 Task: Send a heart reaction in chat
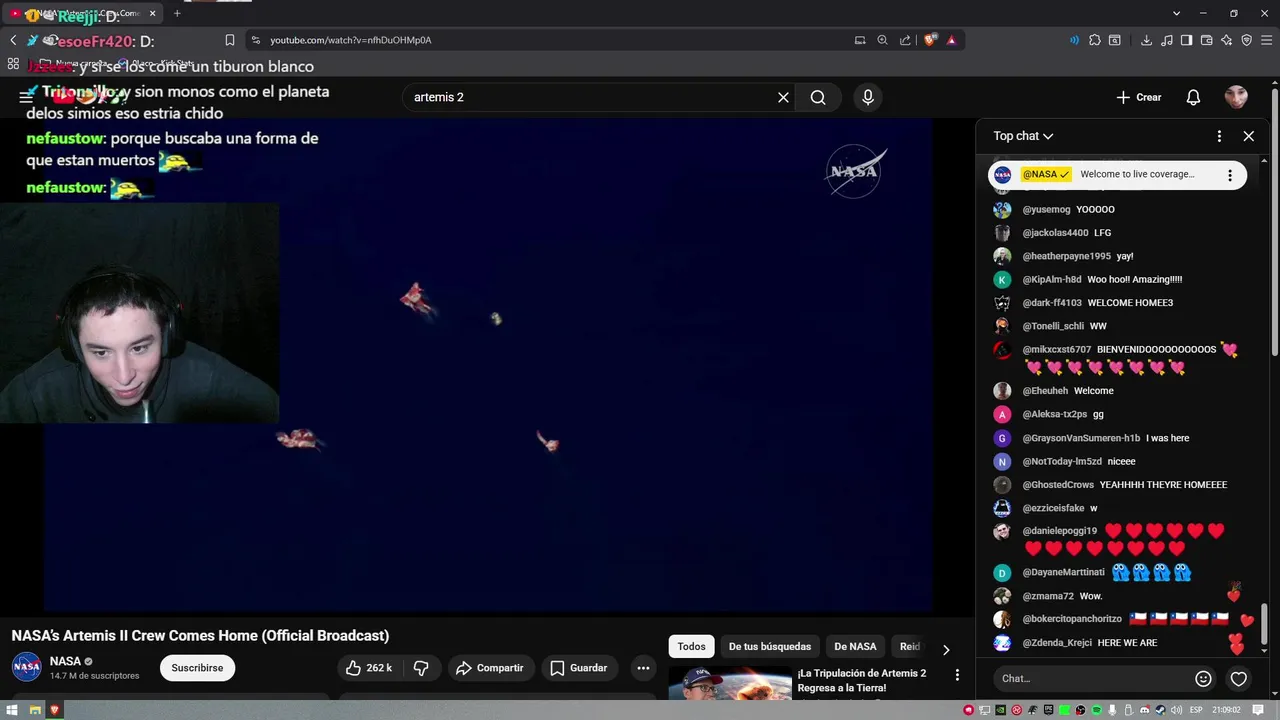(1238, 678)
